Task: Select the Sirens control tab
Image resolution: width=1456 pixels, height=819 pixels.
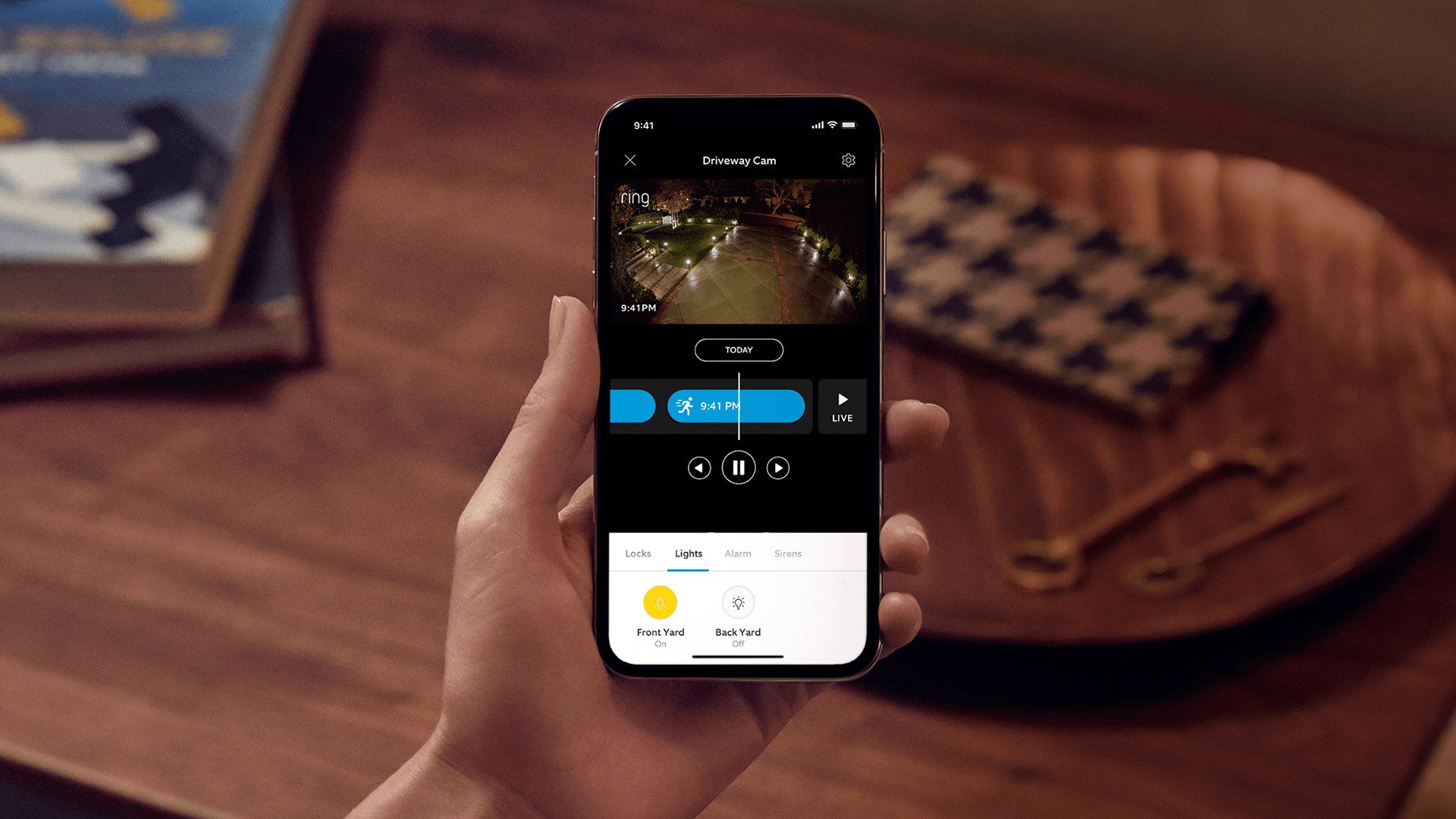Action: [789, 553]
